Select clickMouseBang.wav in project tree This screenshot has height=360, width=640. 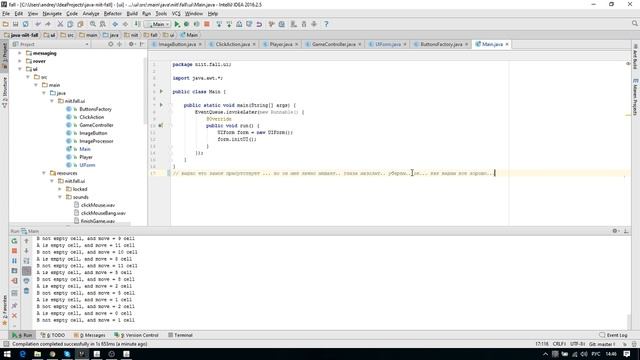pos(103,213)
